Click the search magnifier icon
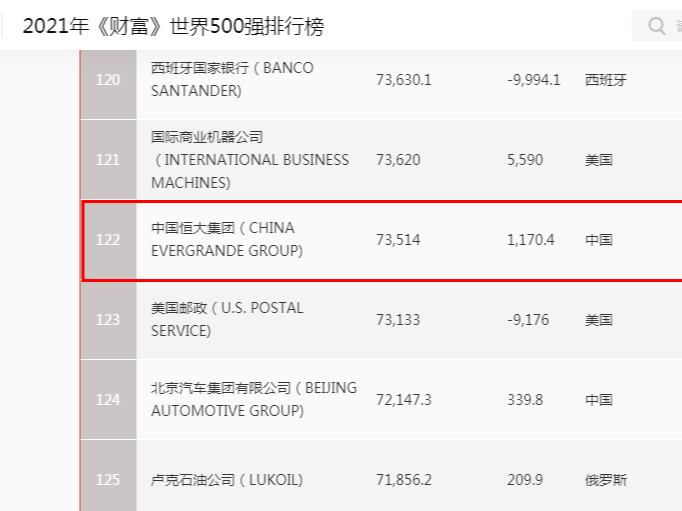The width and height of the screenshot is (682, 511). click(657, 26)
